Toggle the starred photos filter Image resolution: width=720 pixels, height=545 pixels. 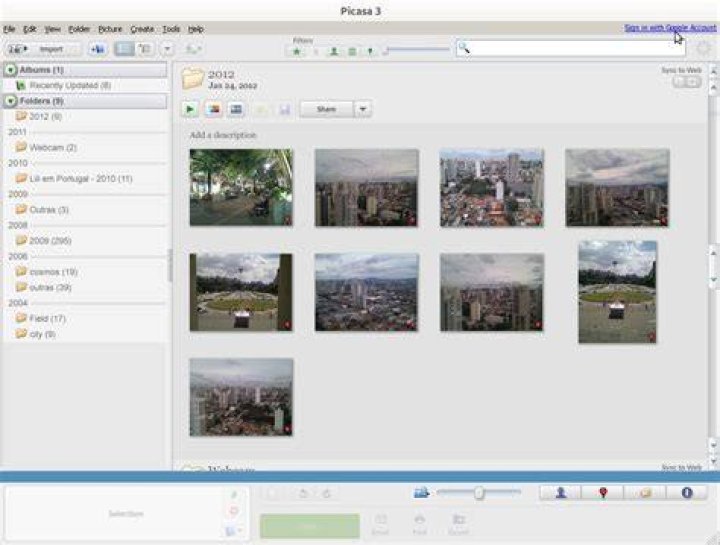[x=297, y=51]
